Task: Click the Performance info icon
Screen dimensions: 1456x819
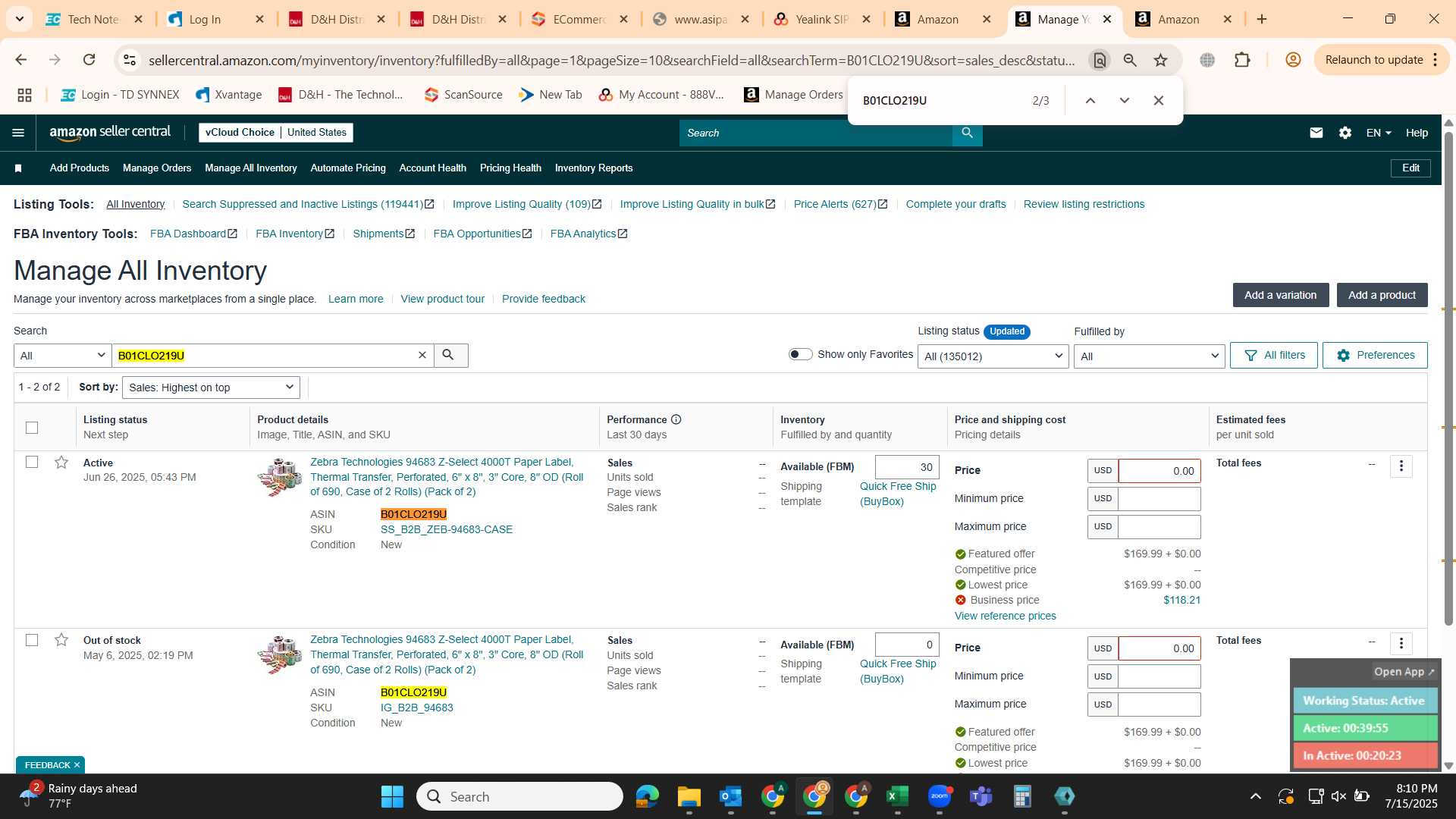Action: (x=676, y=419)
